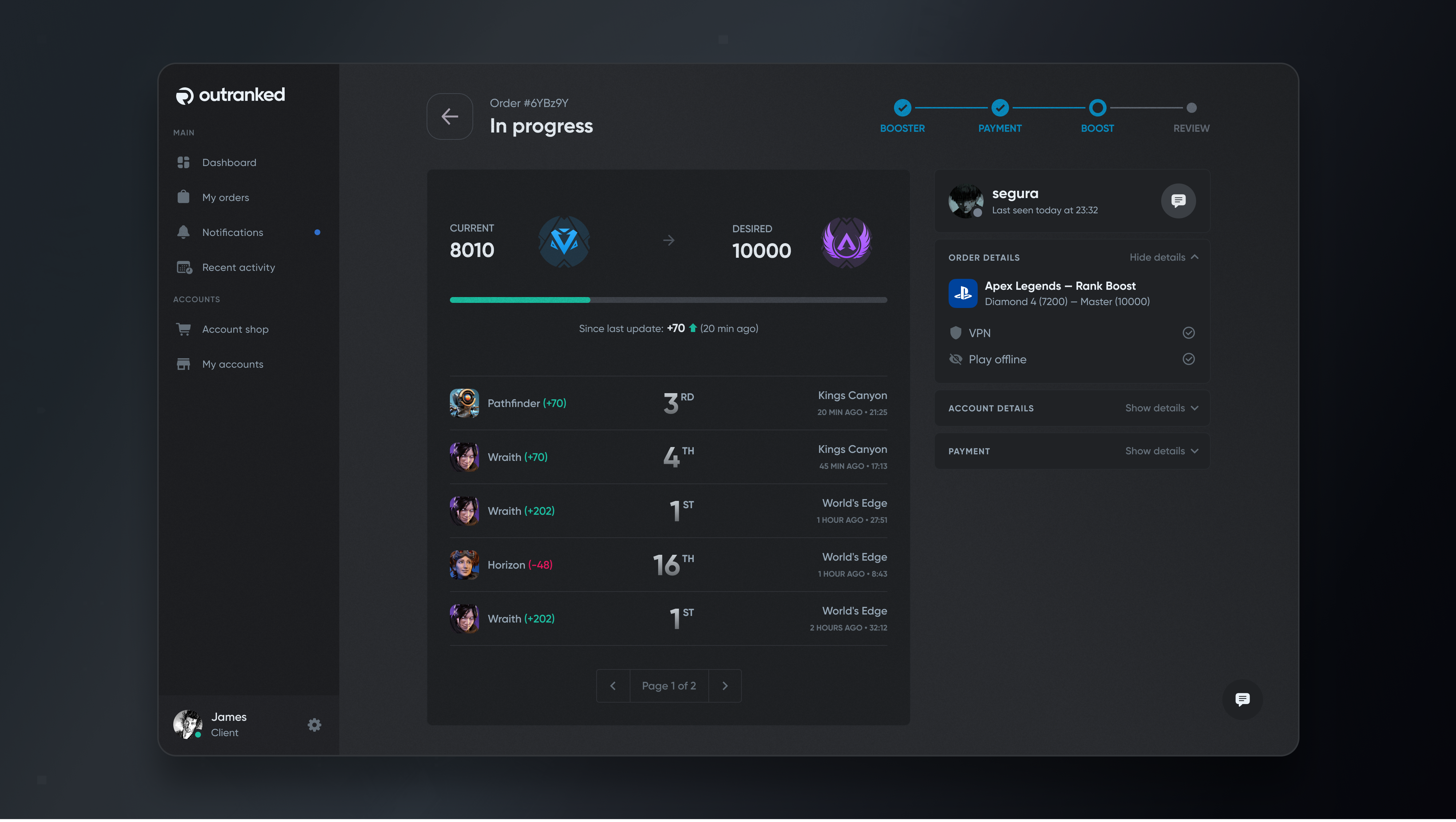
Task: Open settings via the gear next to James
Action: coord(314,724)
